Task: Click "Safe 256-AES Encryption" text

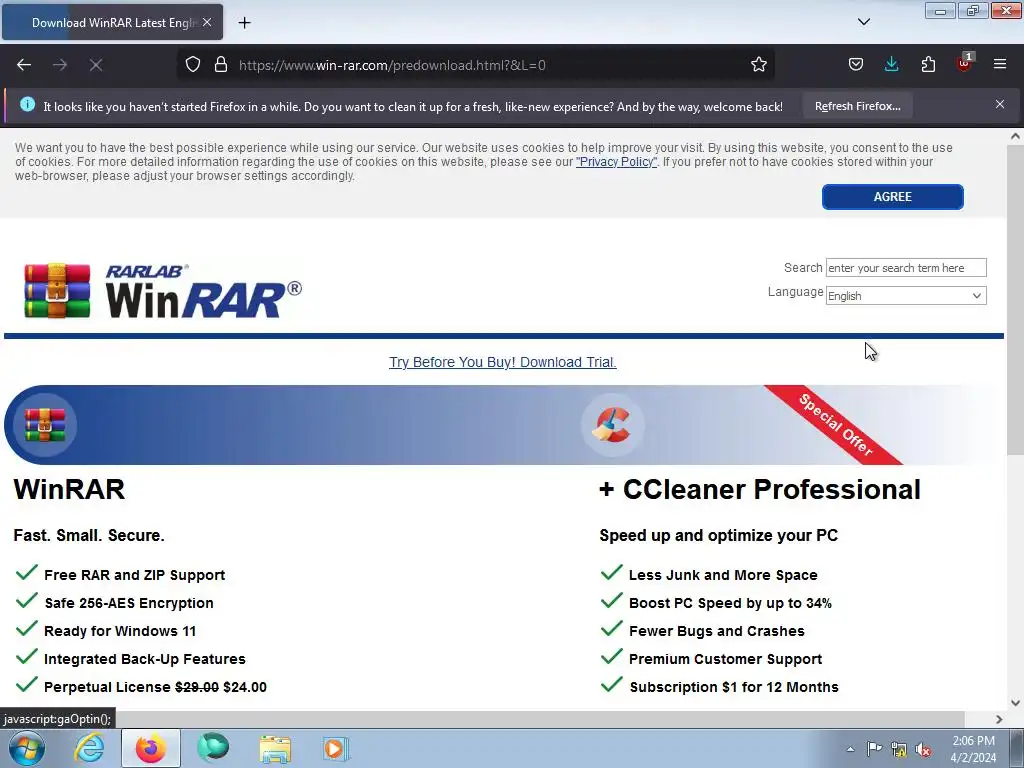Action: pyautogui.click(x=129, y=603)
